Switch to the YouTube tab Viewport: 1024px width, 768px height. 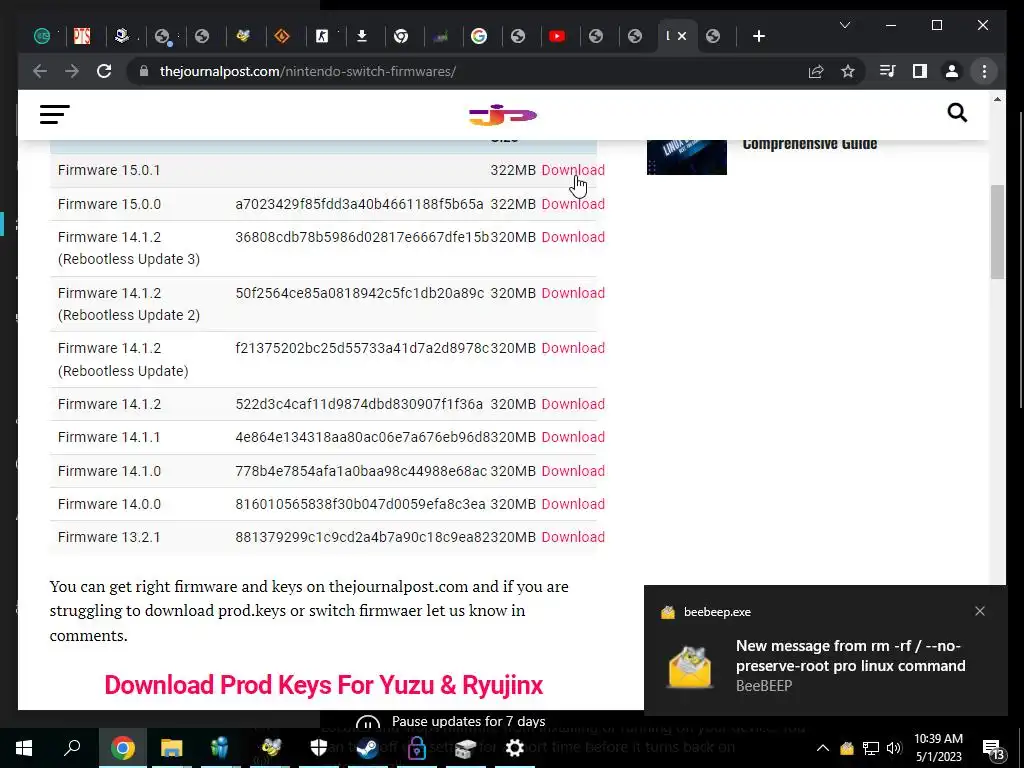point(557,37)
